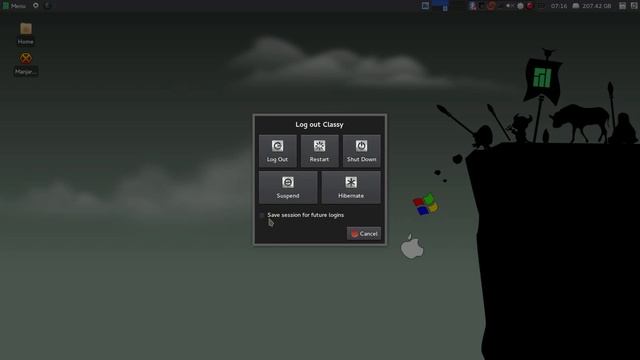Click the blue workspace switcher in panel

point(440,5)
